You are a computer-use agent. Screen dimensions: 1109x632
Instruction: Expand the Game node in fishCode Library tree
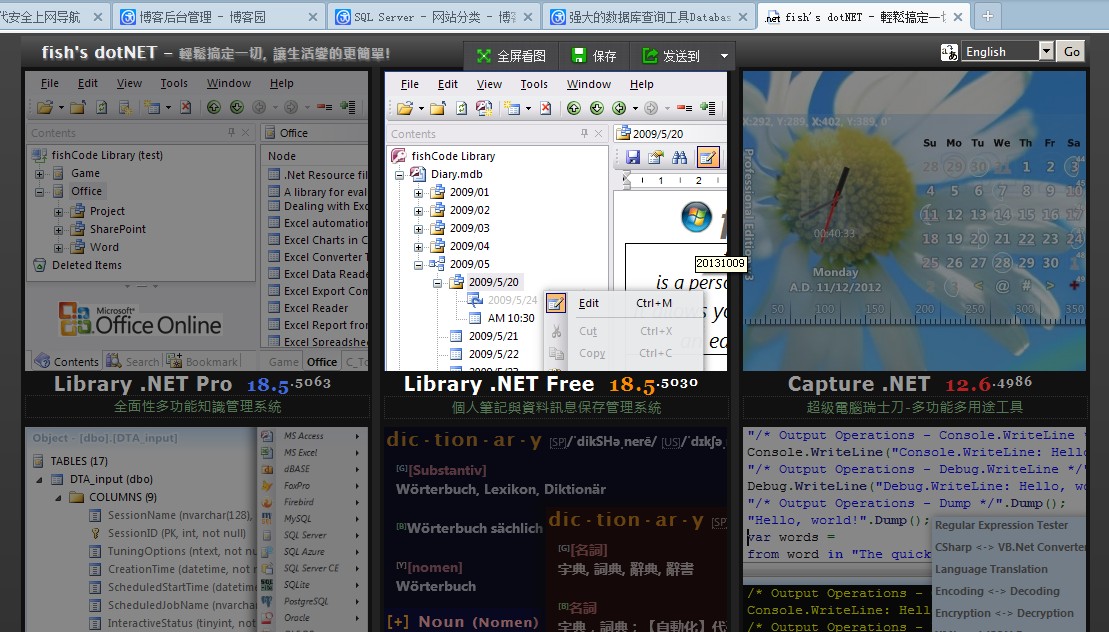pos(41,173)
